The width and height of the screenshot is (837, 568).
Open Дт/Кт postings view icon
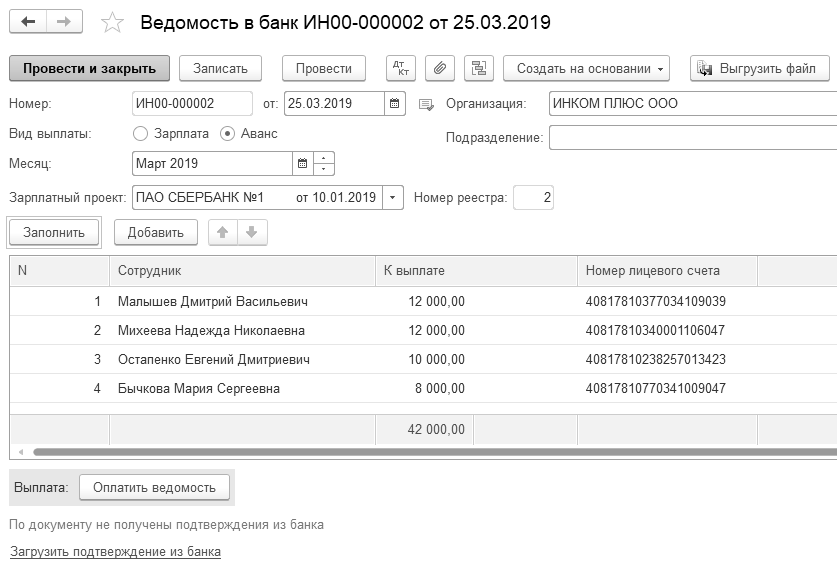click(403, 68)
